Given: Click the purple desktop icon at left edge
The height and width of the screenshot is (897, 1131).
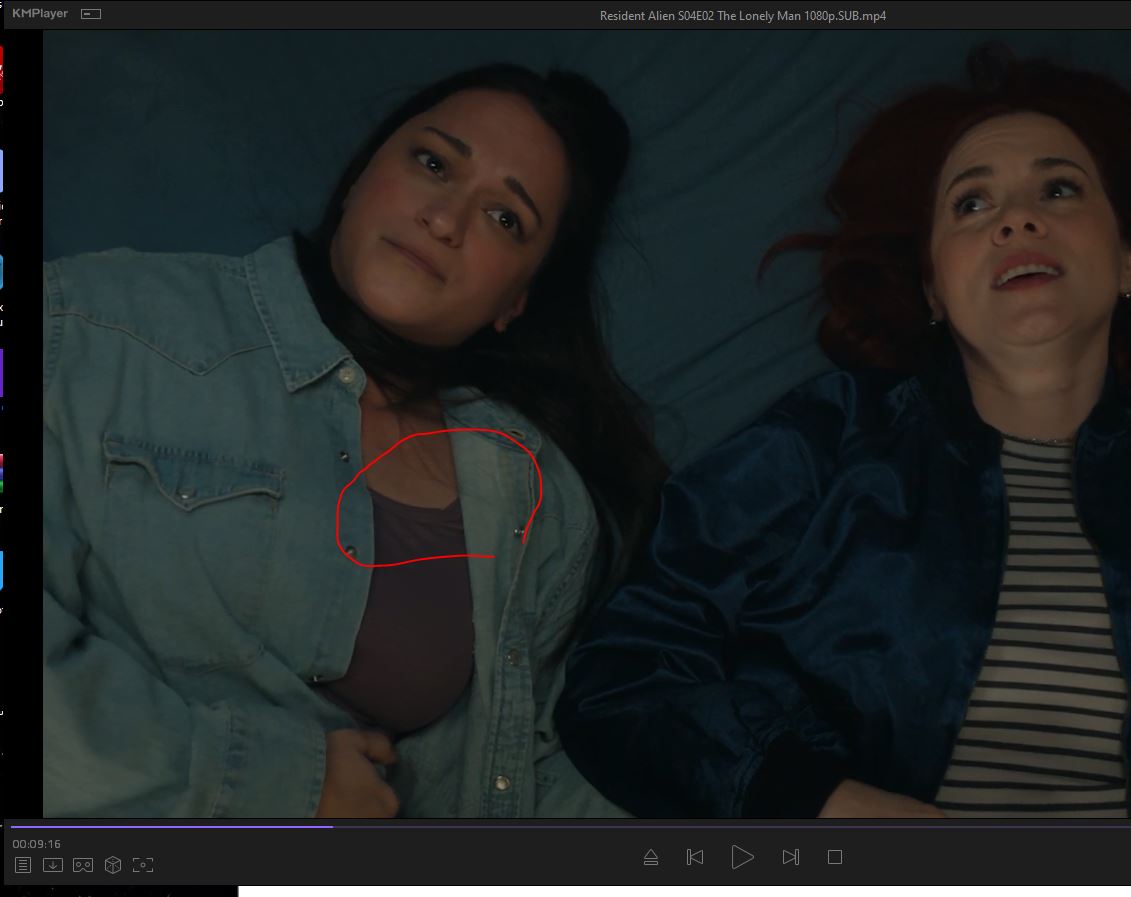Looking at the screenshot, I should click(x=1, y=372).
